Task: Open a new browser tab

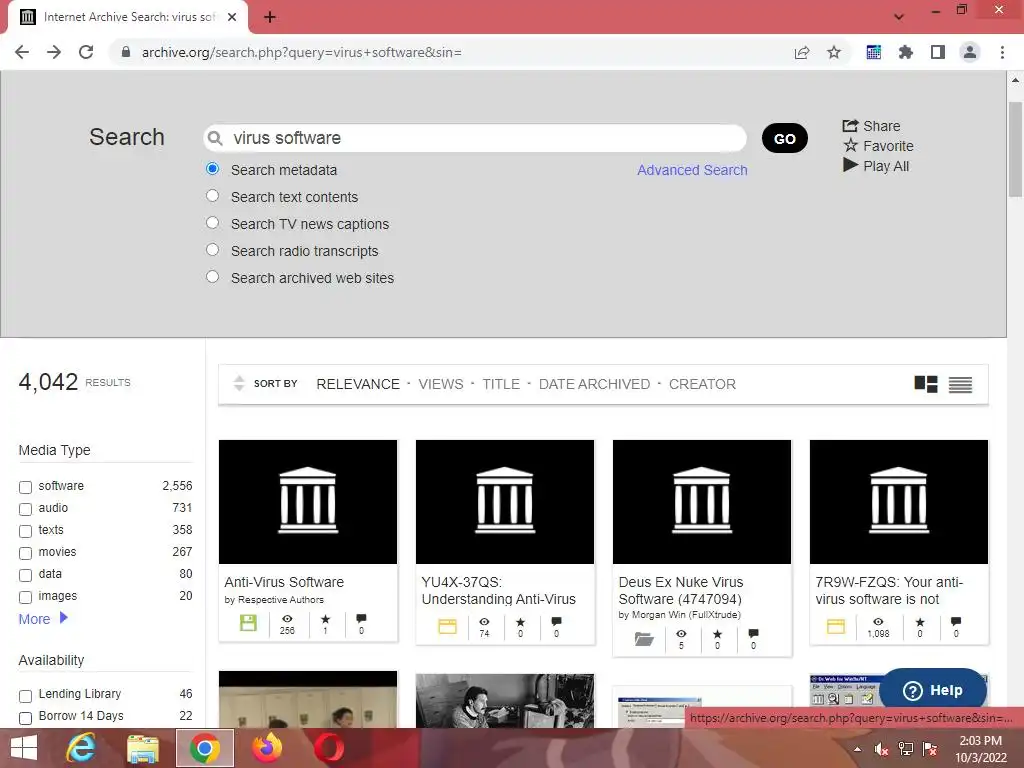Action: 270,18
